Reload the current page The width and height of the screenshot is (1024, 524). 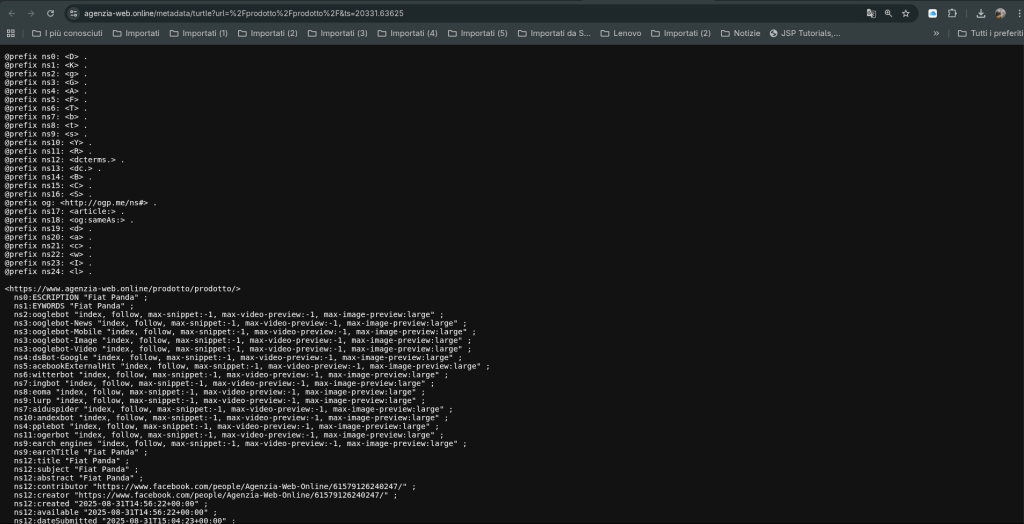49,14
